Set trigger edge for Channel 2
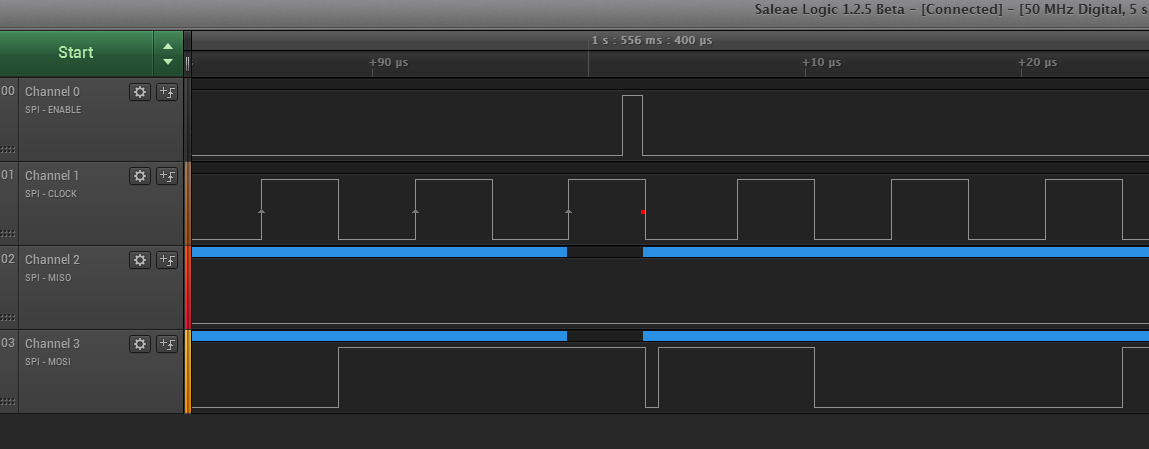This screenshot has width=1149, height=449. 166,260
